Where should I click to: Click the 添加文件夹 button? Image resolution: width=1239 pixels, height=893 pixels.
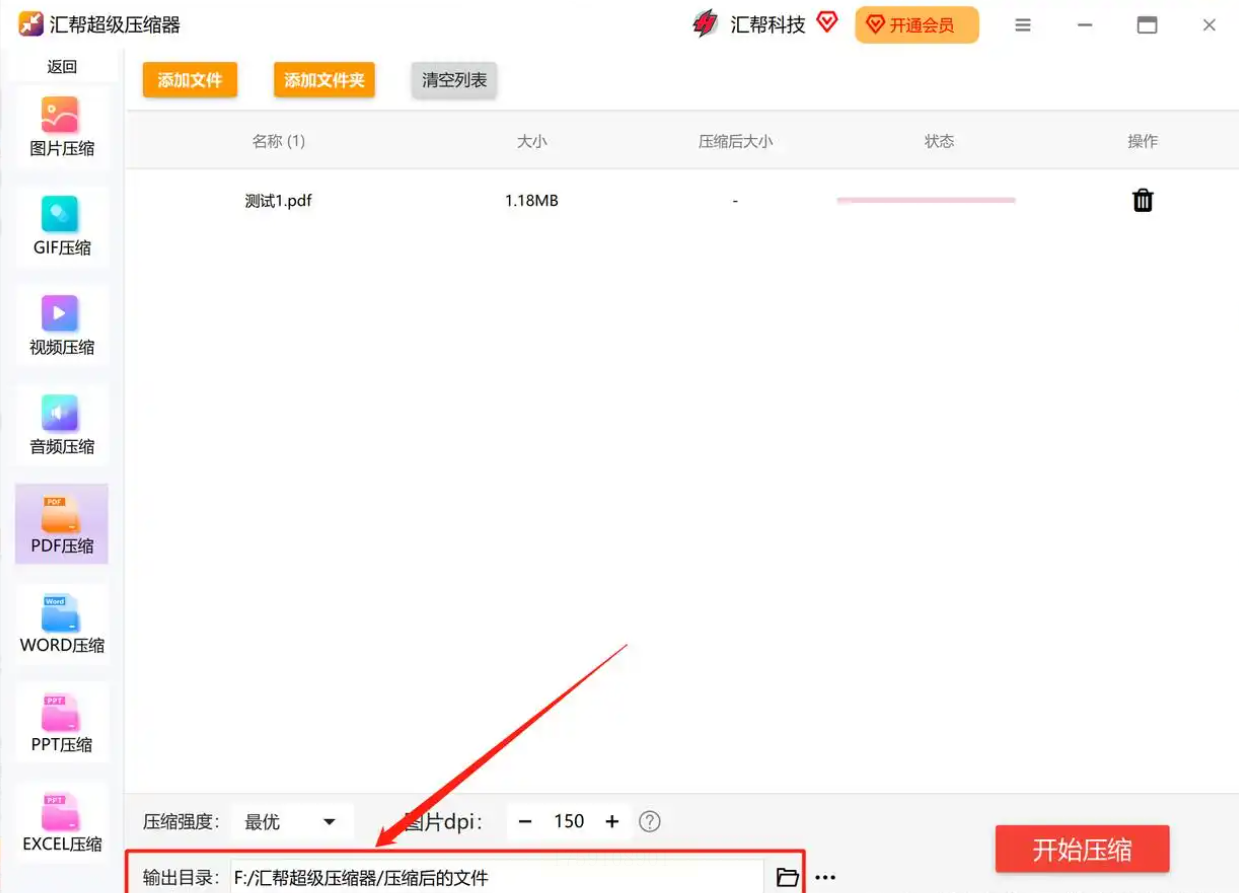[x=324, y=80]
